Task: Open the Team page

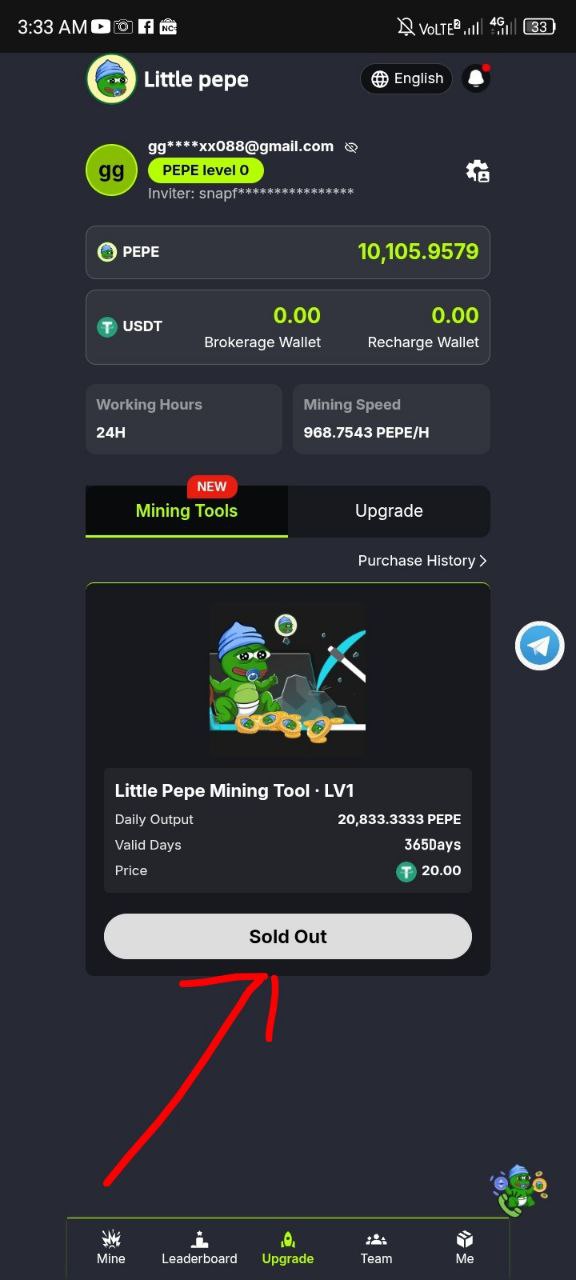Action: click(x=376, y=1248)
